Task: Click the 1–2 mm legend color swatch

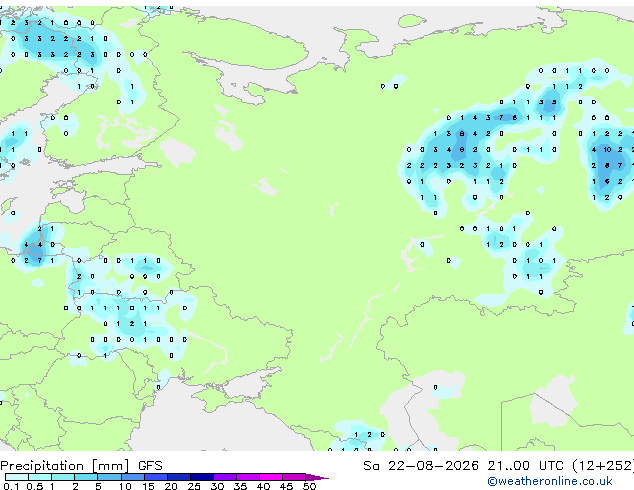Action: [63, 477]
